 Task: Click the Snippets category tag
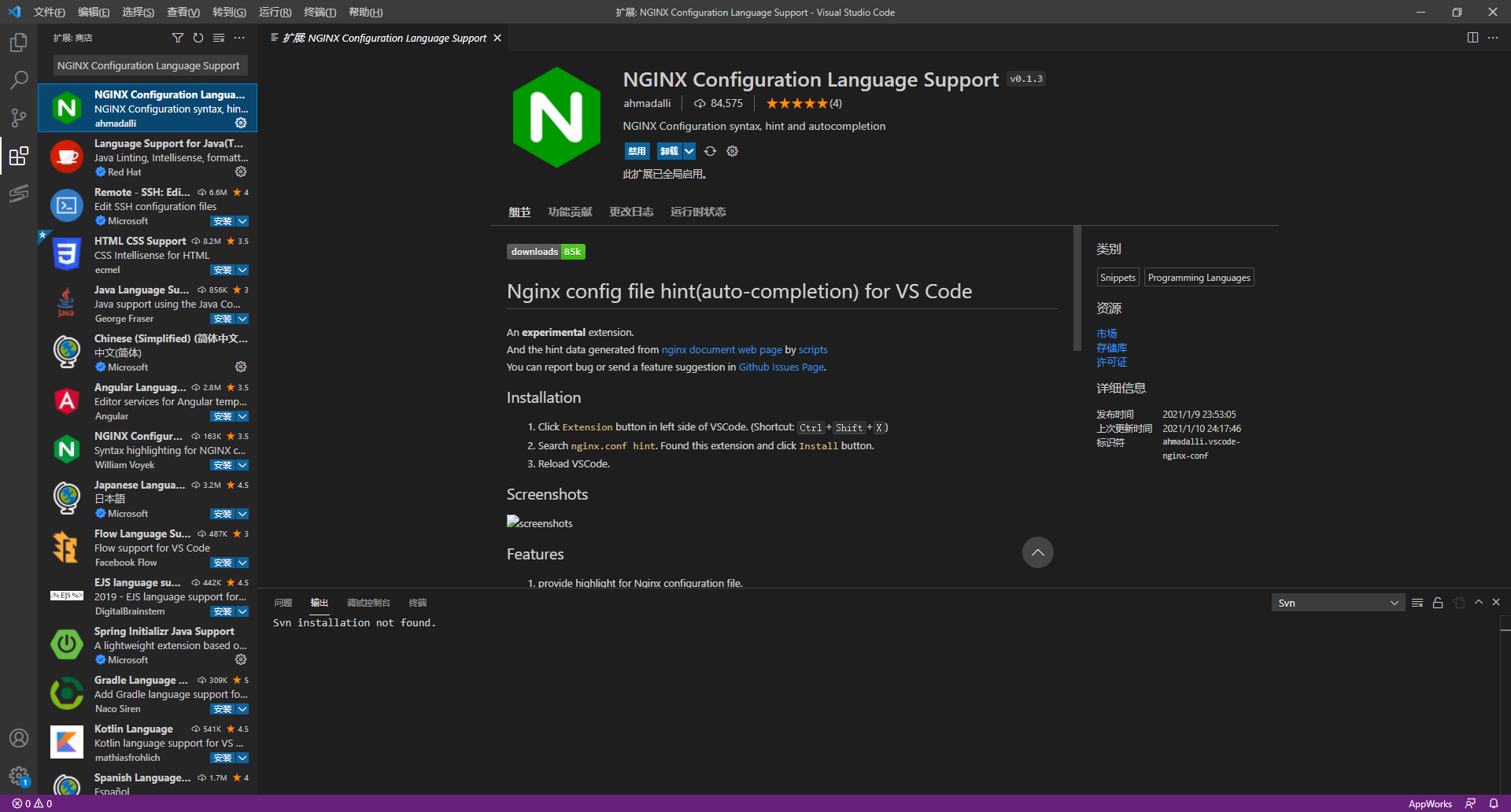pos(1118,278)
